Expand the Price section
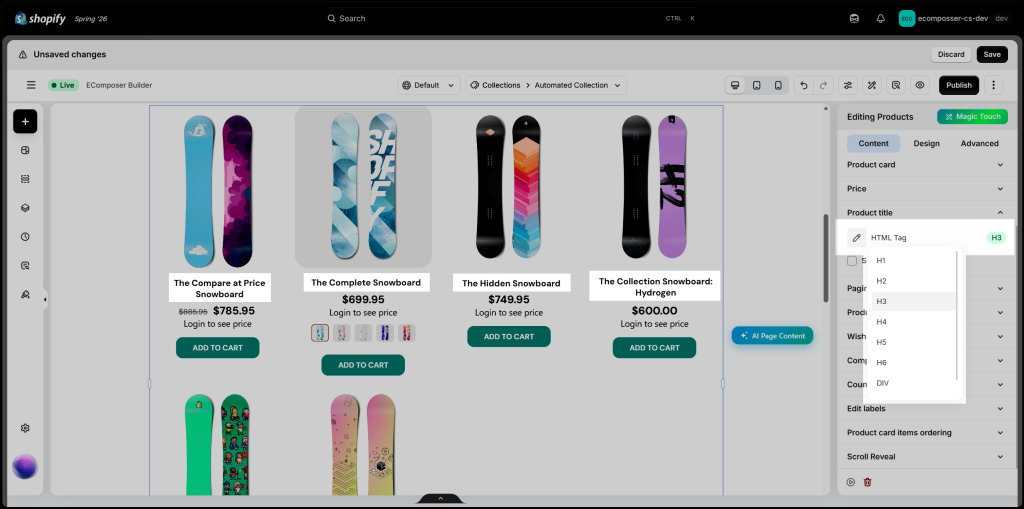Image resolution: width=1024 pixels, height=509 pixels. tap(925, 189)
